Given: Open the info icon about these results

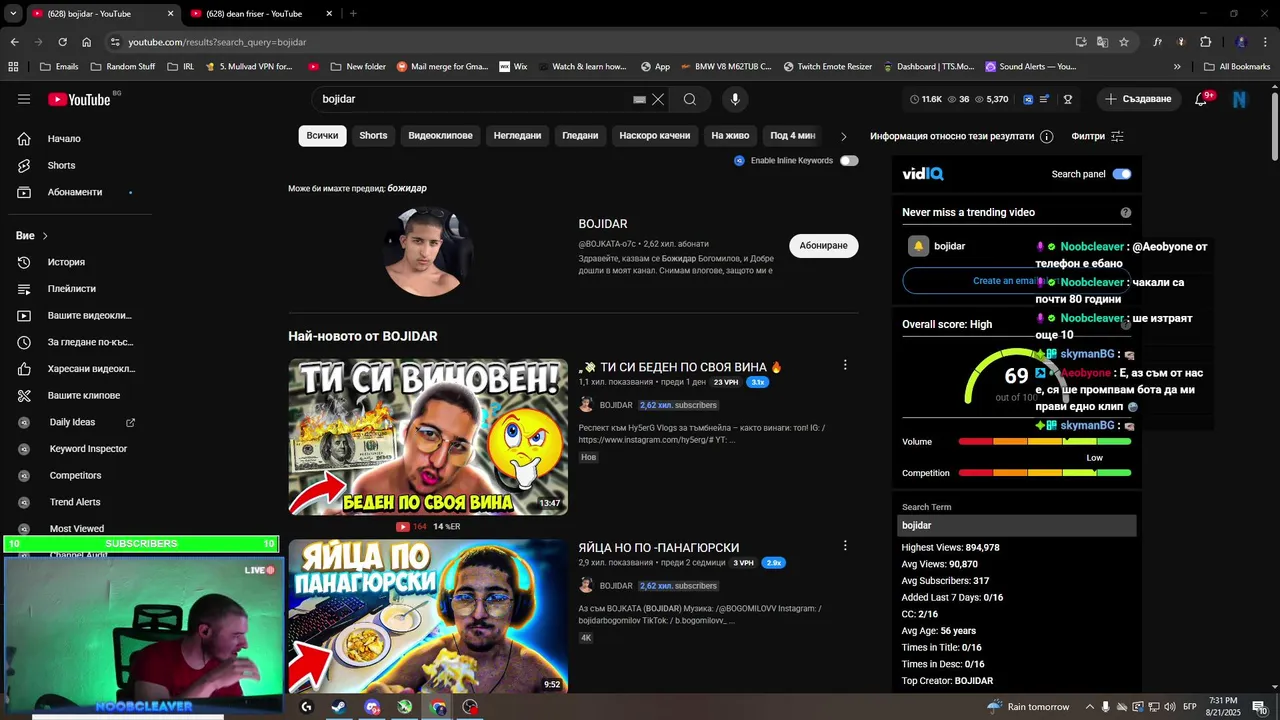Looking at the screenshot, I should click(1047, 136).
